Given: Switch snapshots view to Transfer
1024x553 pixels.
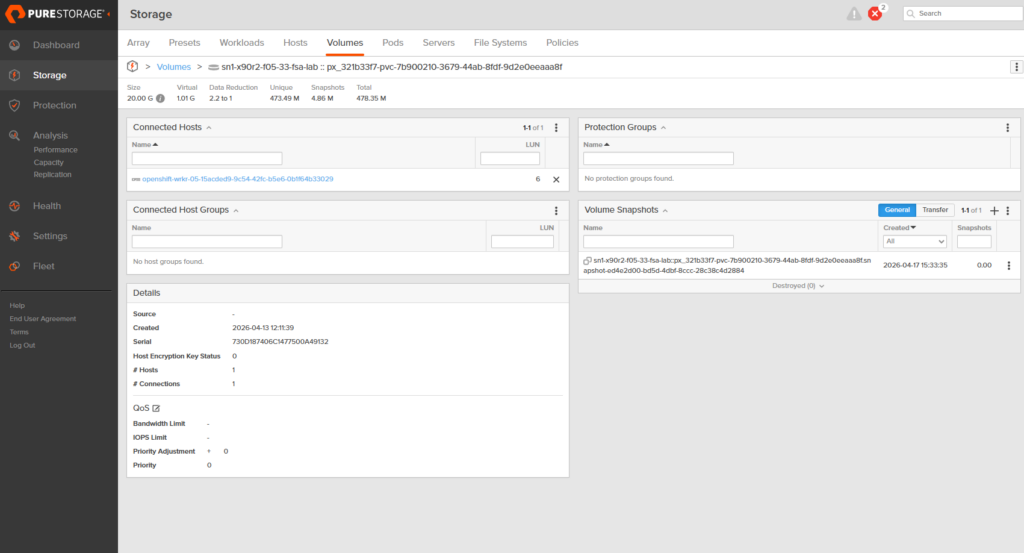Looking at the screenshot, I should 935,210.
